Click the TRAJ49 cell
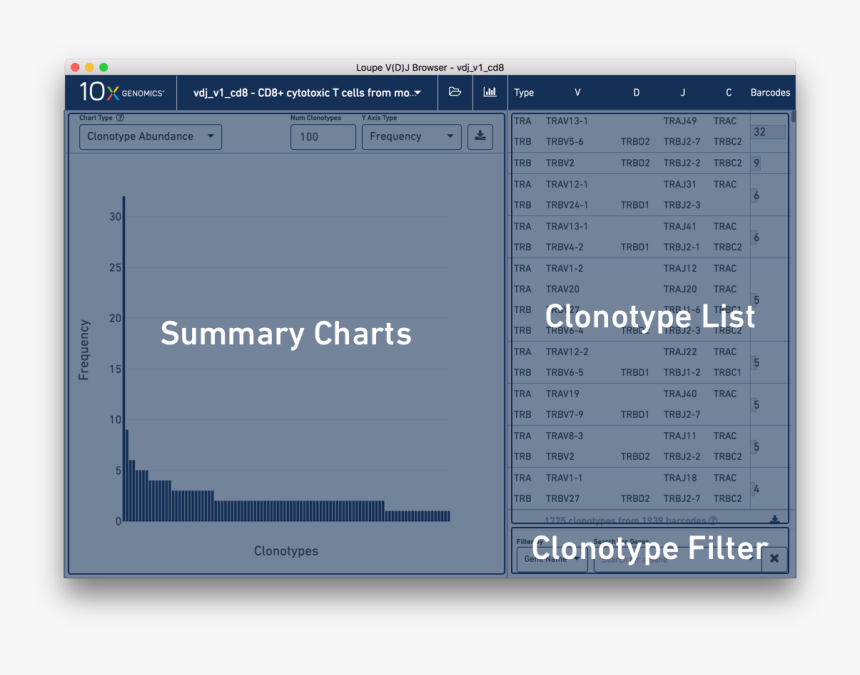The width and height of the screenshot is (860, 675). [680, 121]
